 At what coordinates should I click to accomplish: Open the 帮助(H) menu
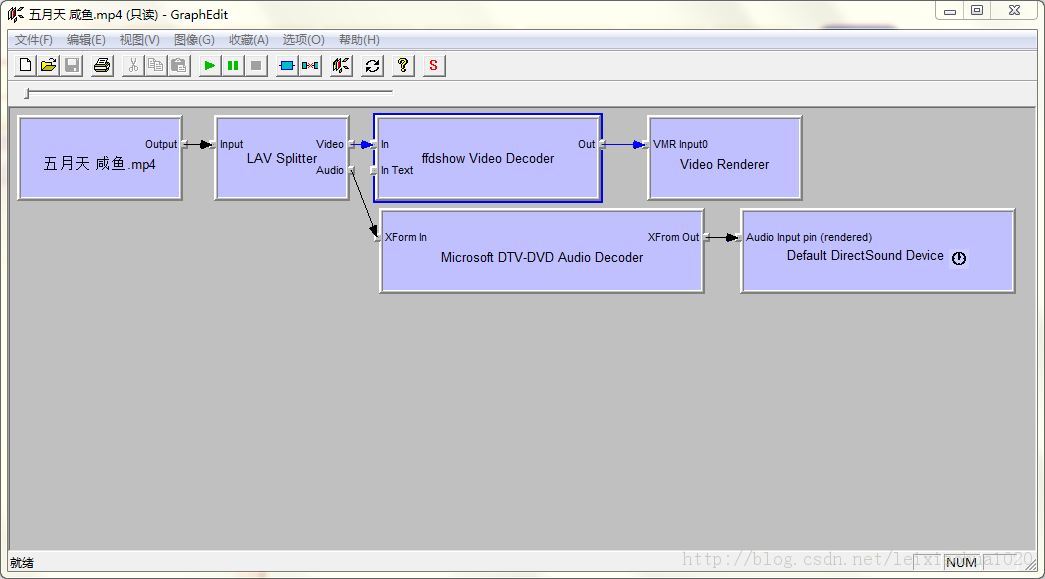click(359, 40)
